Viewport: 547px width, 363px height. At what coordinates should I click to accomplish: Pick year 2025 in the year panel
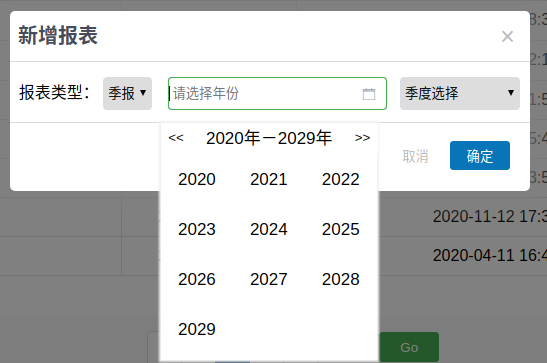[x=340, y=229]
